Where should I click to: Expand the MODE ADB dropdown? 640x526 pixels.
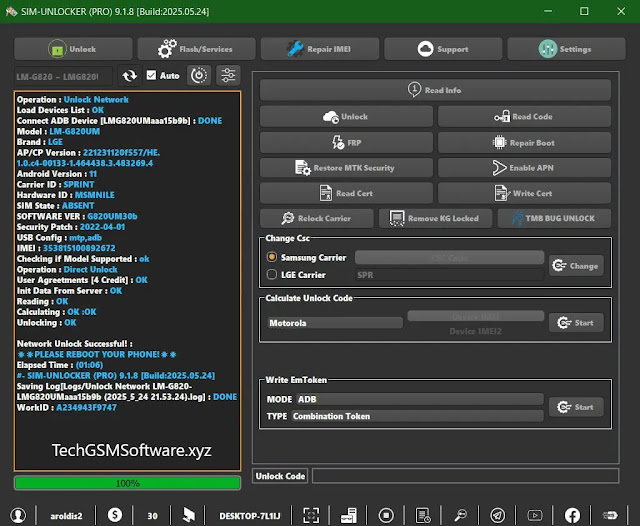point(419,399)
